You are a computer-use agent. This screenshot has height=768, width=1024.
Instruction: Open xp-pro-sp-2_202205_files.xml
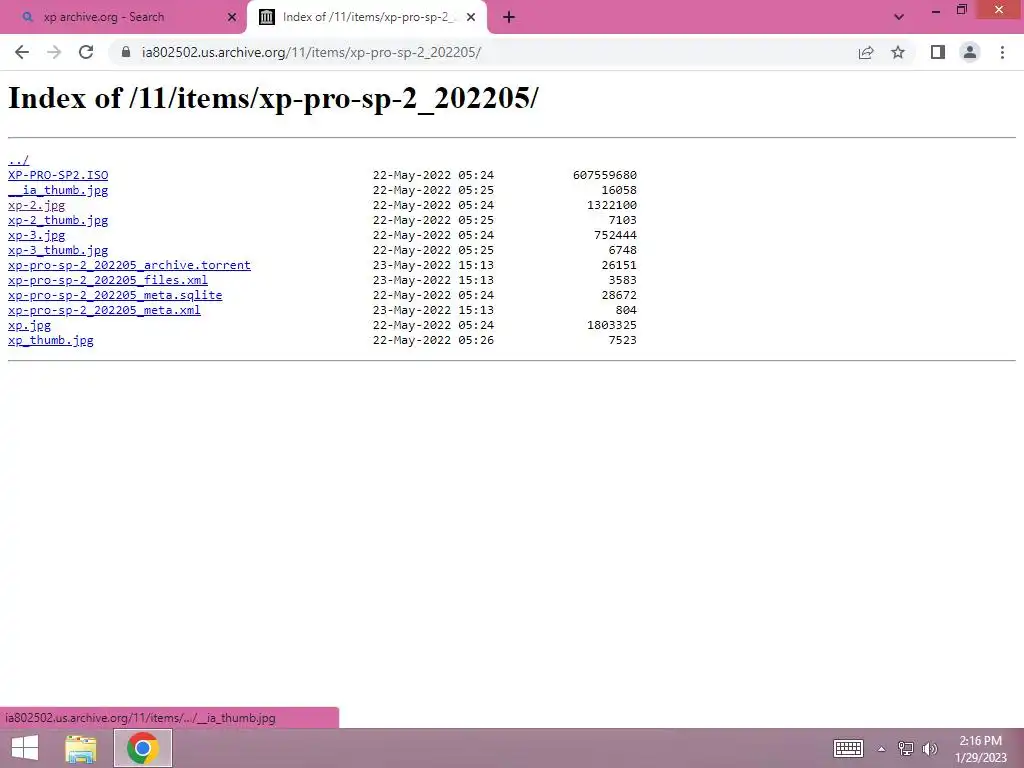tap(108, 280)
